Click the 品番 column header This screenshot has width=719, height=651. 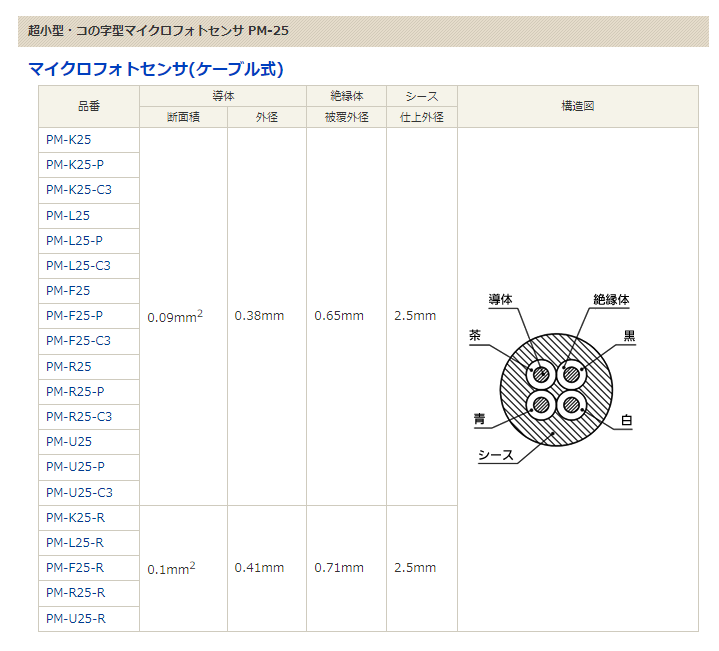[89, 106]
